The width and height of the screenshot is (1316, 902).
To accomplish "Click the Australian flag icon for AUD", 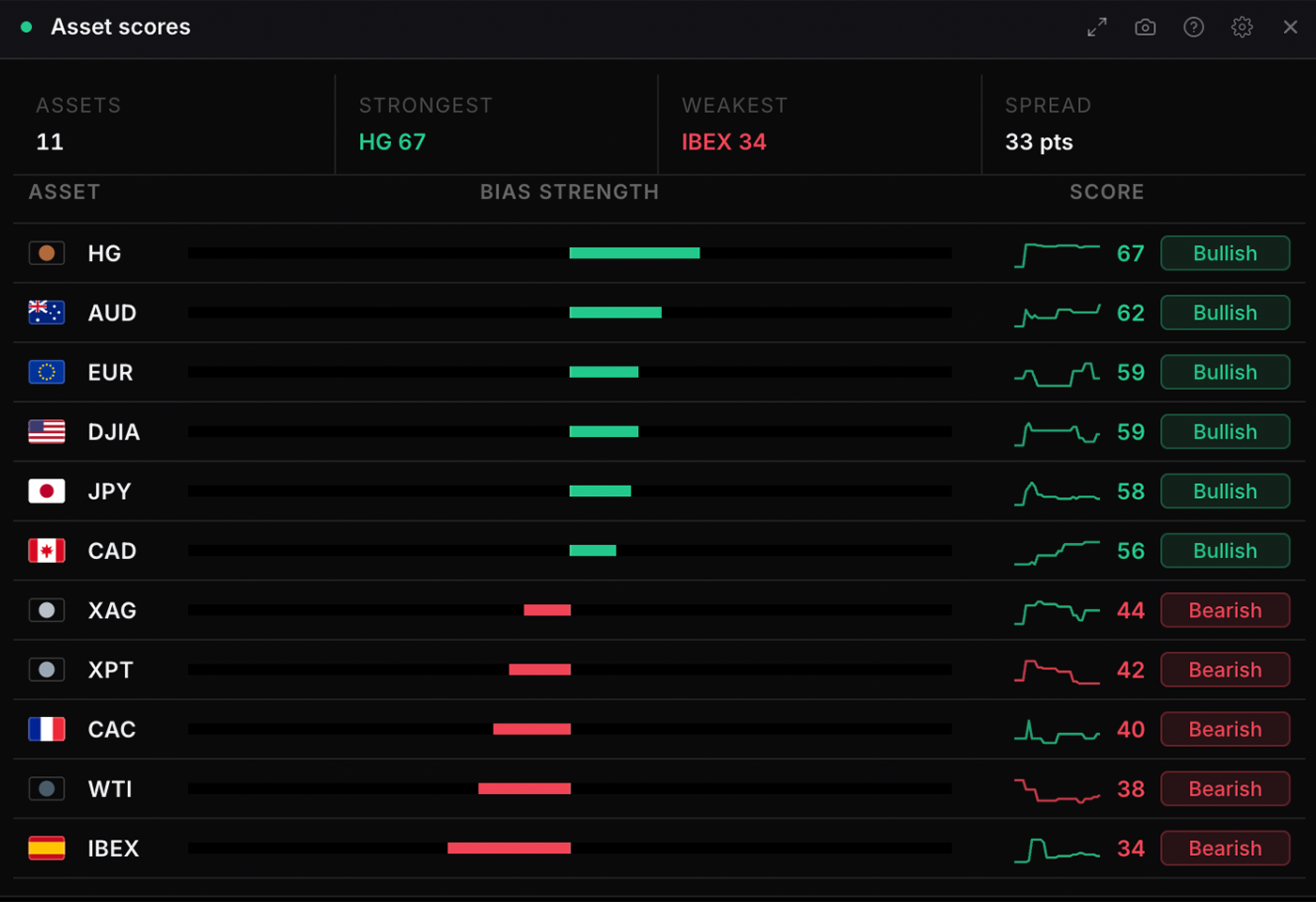I will 47,313.
